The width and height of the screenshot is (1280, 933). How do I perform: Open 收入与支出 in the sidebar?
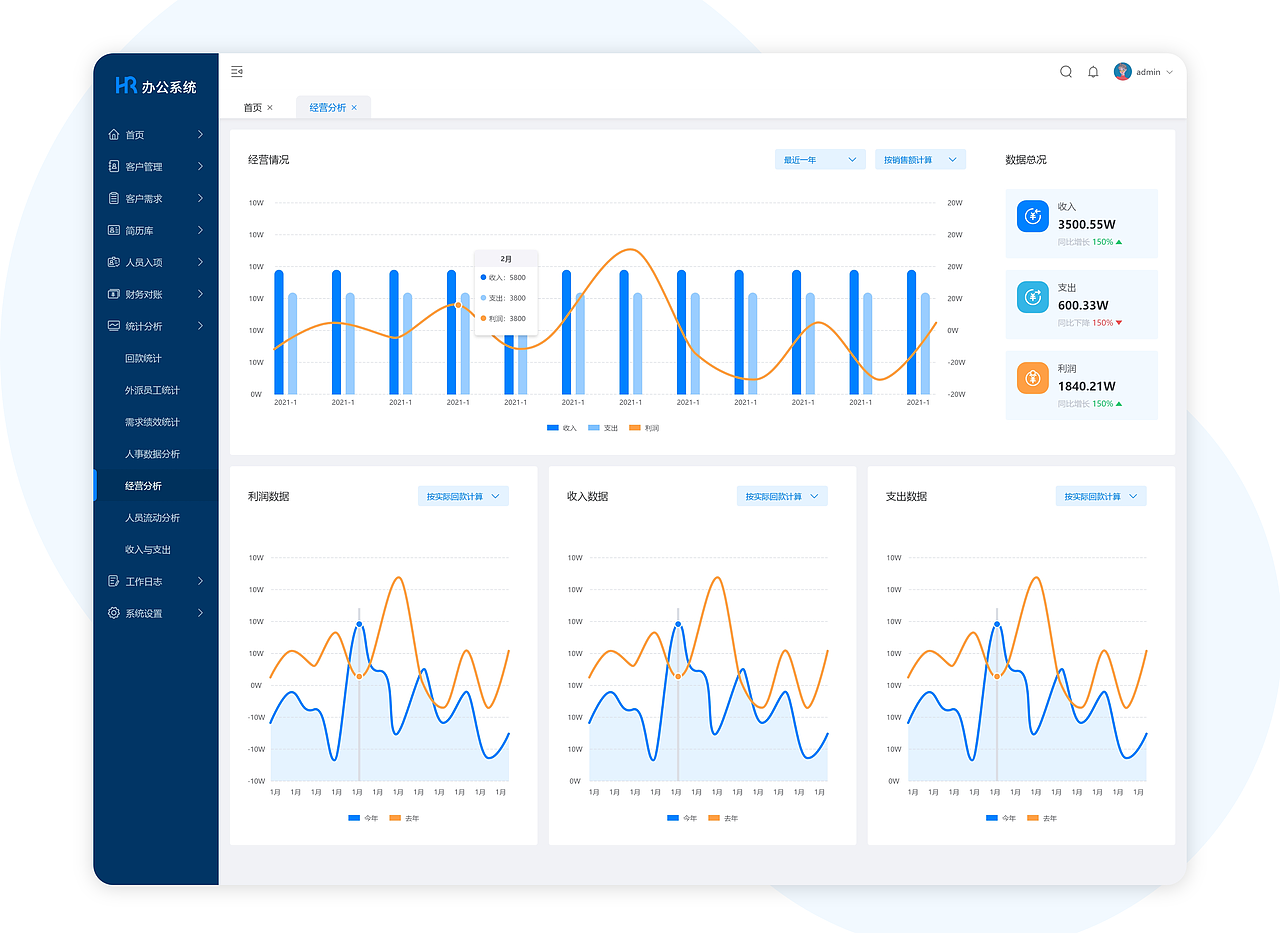pyautogui.click(x=148, y=550)
